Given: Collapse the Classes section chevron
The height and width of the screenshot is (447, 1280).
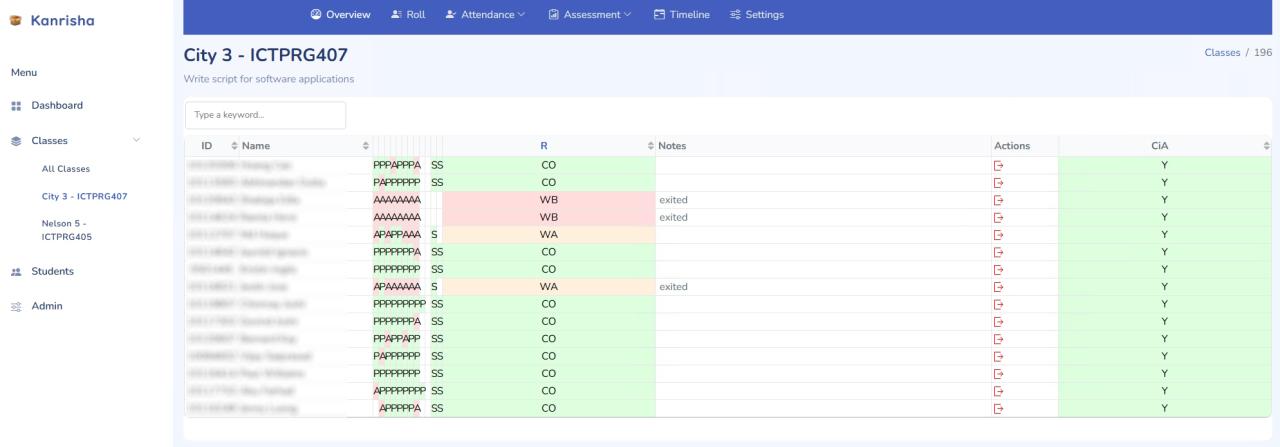Looking at the screenshot, I should [137, 141].
